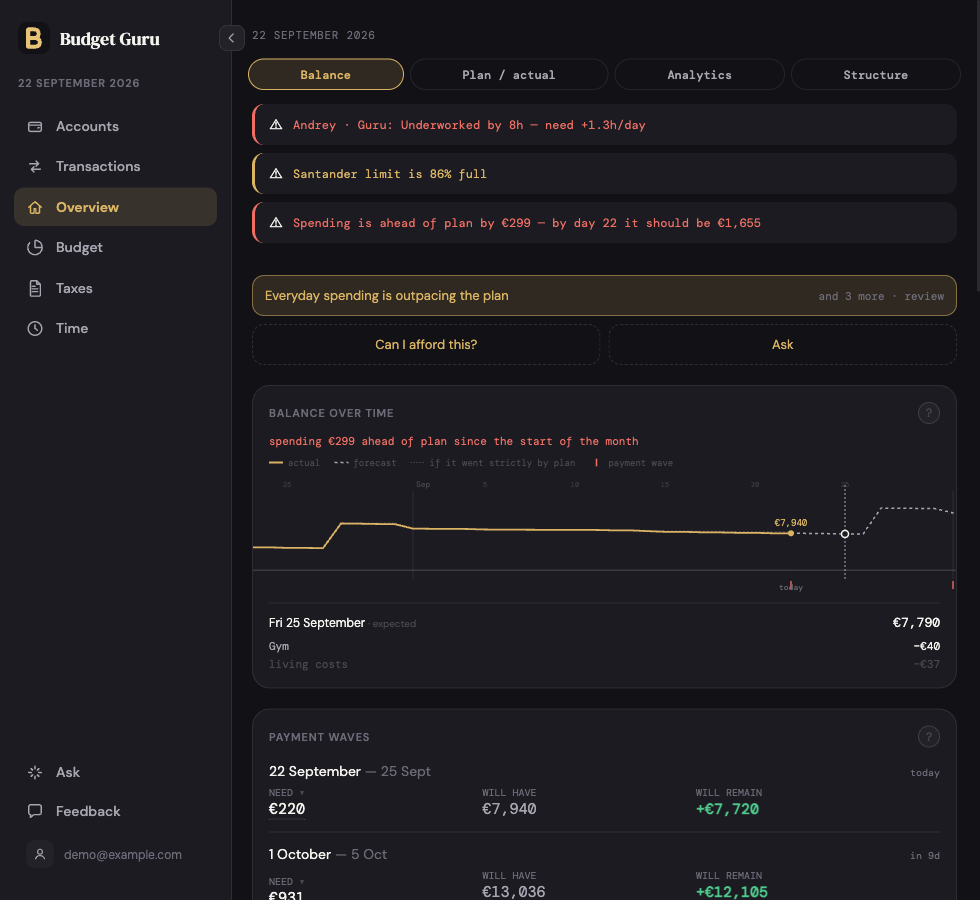Click the Overview home icon
This screenshot has width=980, height=900.
35,207
